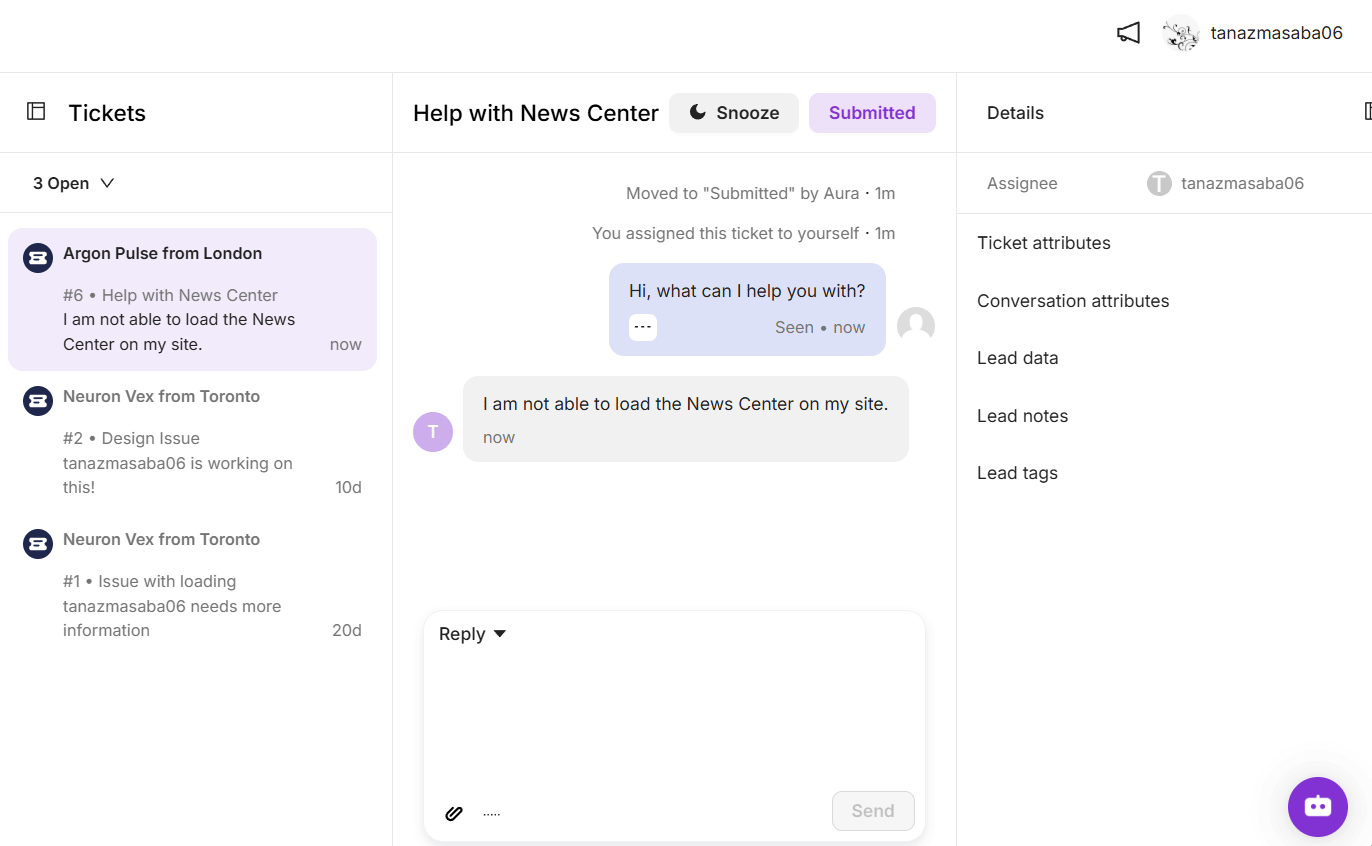Change the Submitted ticket status
1372x846 pixels.
[x=872, y=113]
